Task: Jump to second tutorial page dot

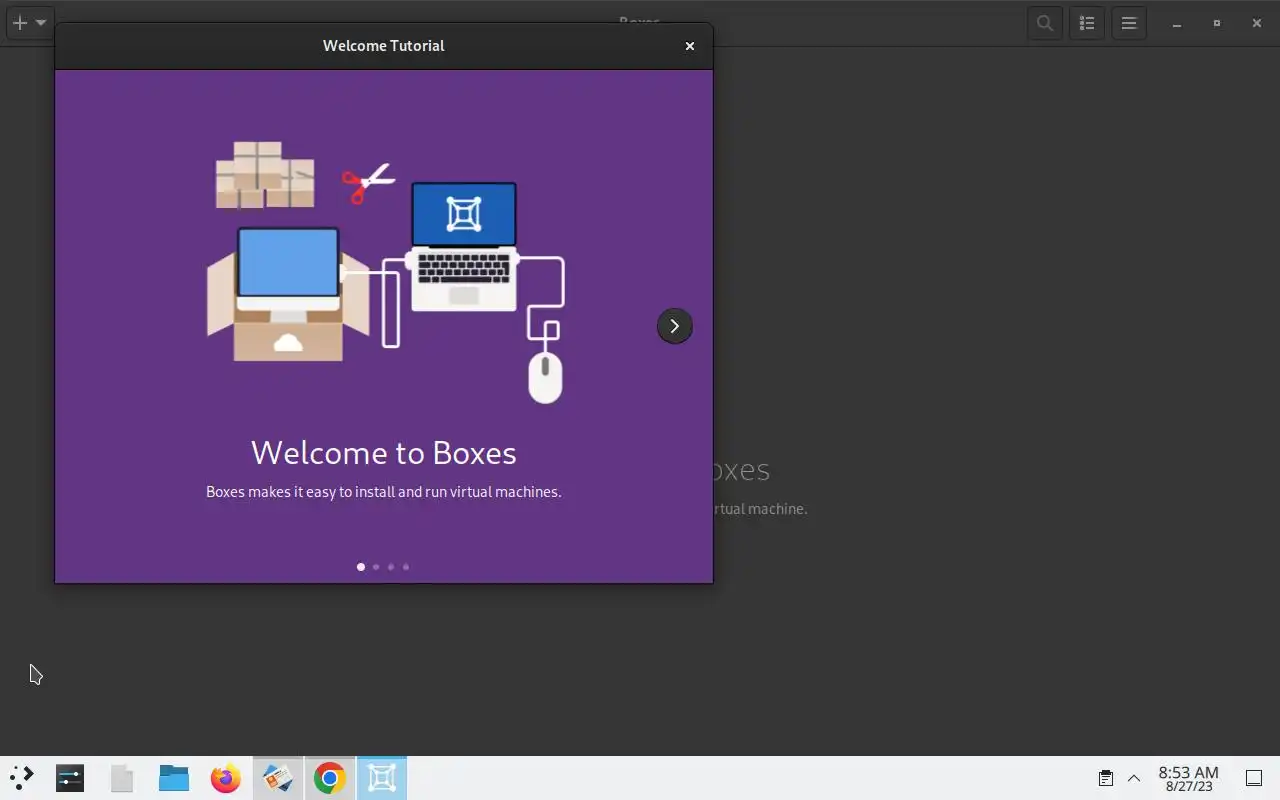Action: coord(376,567)
